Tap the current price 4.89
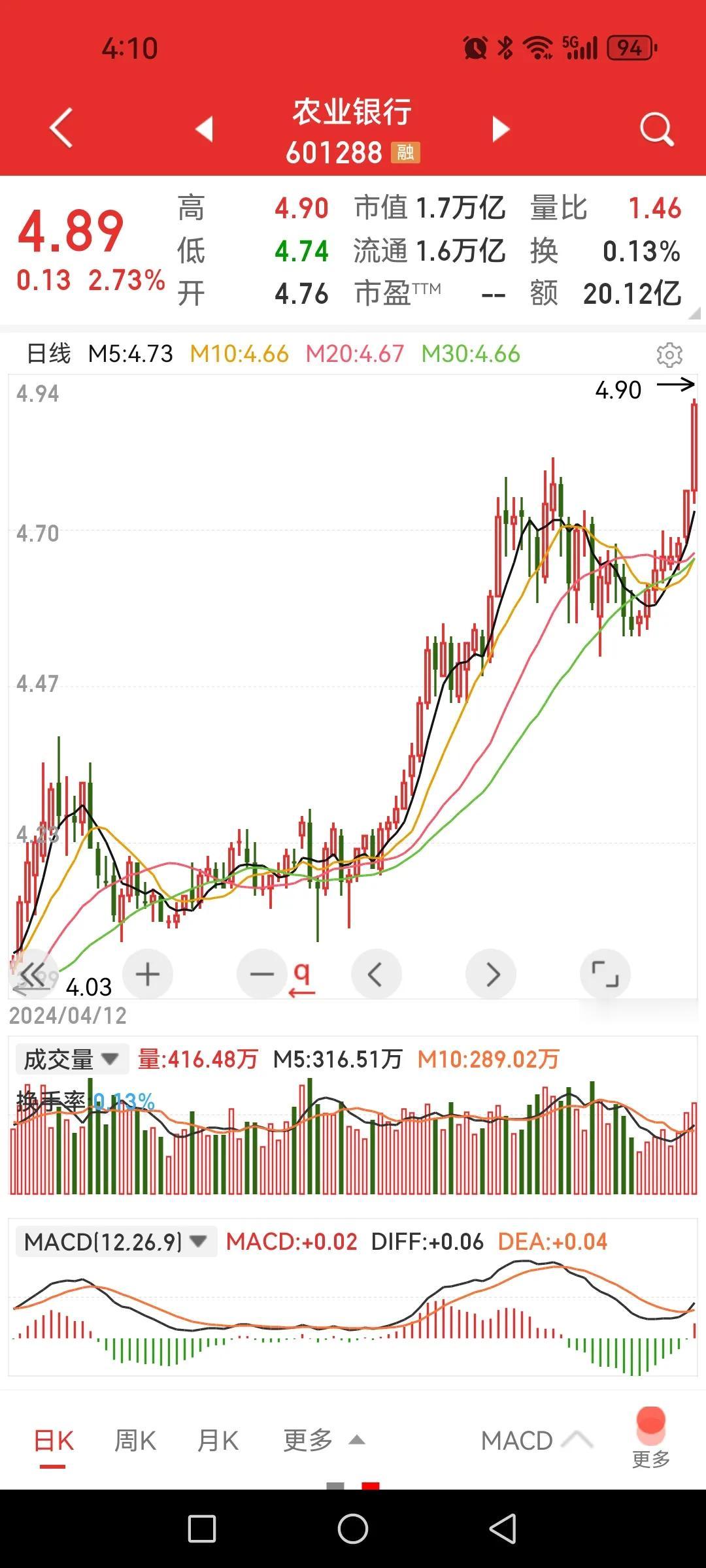 coord(71,231)
